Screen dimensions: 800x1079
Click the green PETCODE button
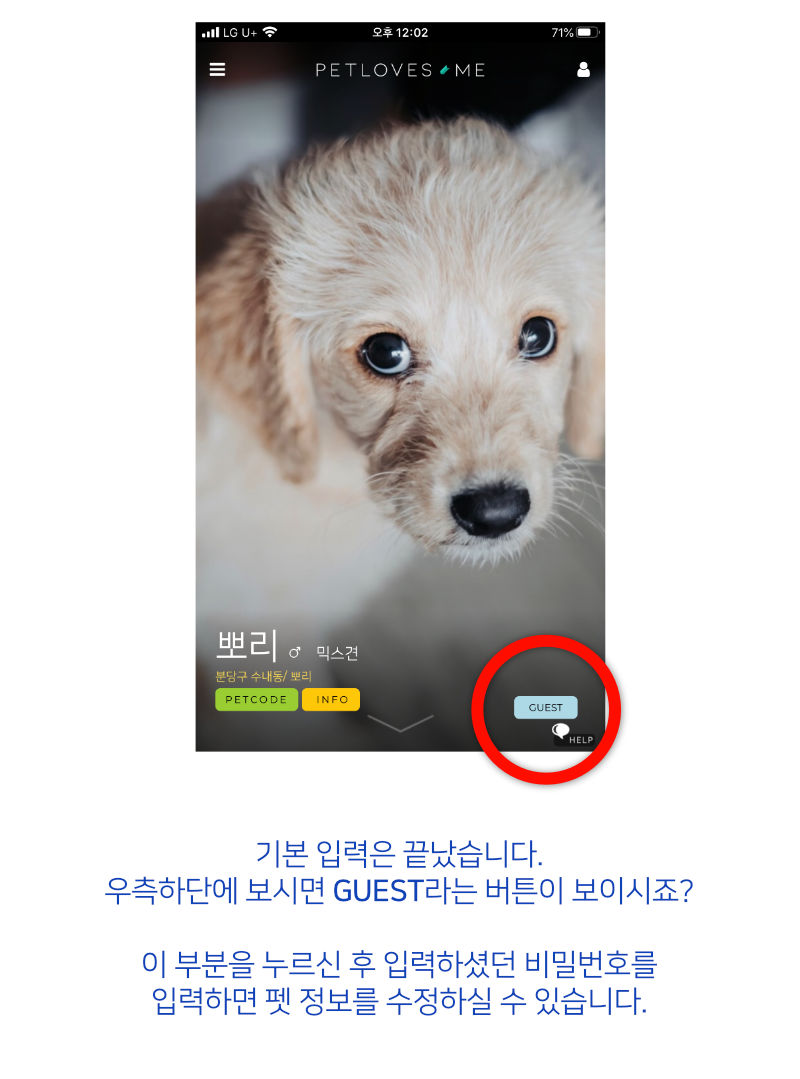(257, 699)
